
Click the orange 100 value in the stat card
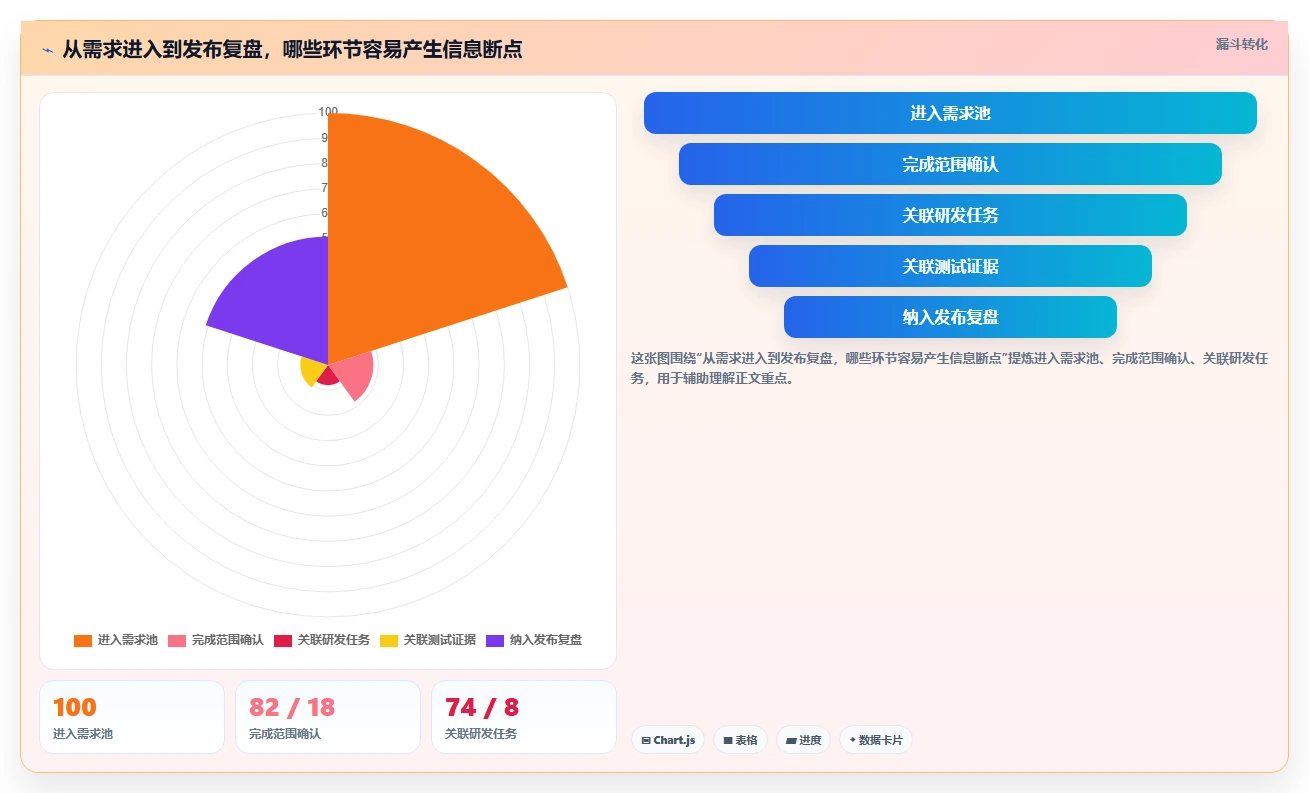coord(75,707)
